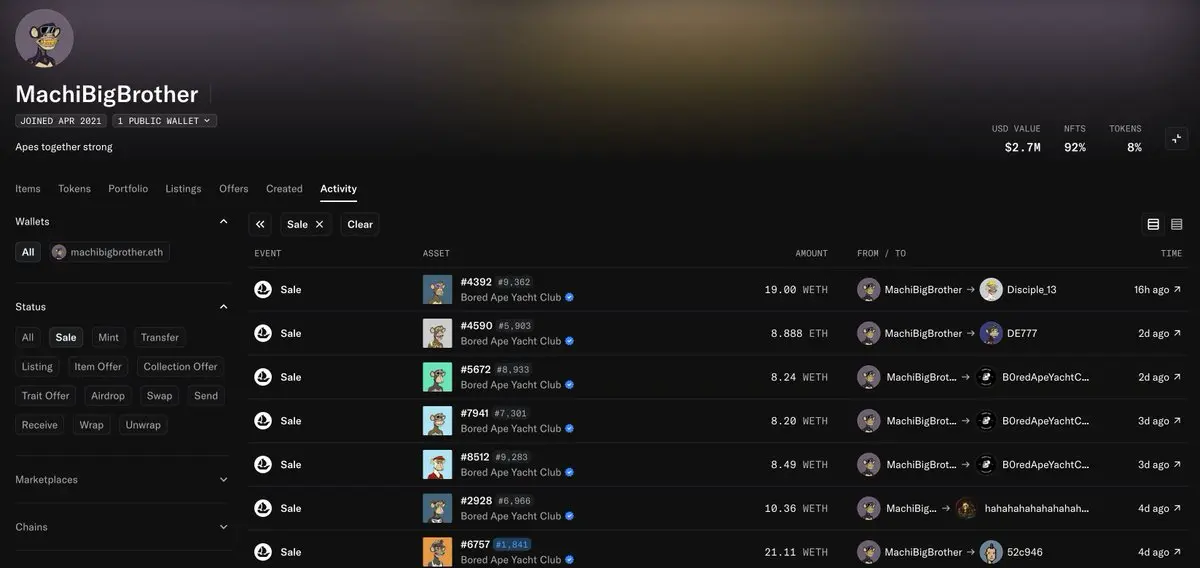Screen dimensions: 1200x568
Task: Open the 52c946 buyer profile
Action: click(x=1012, y=552)
